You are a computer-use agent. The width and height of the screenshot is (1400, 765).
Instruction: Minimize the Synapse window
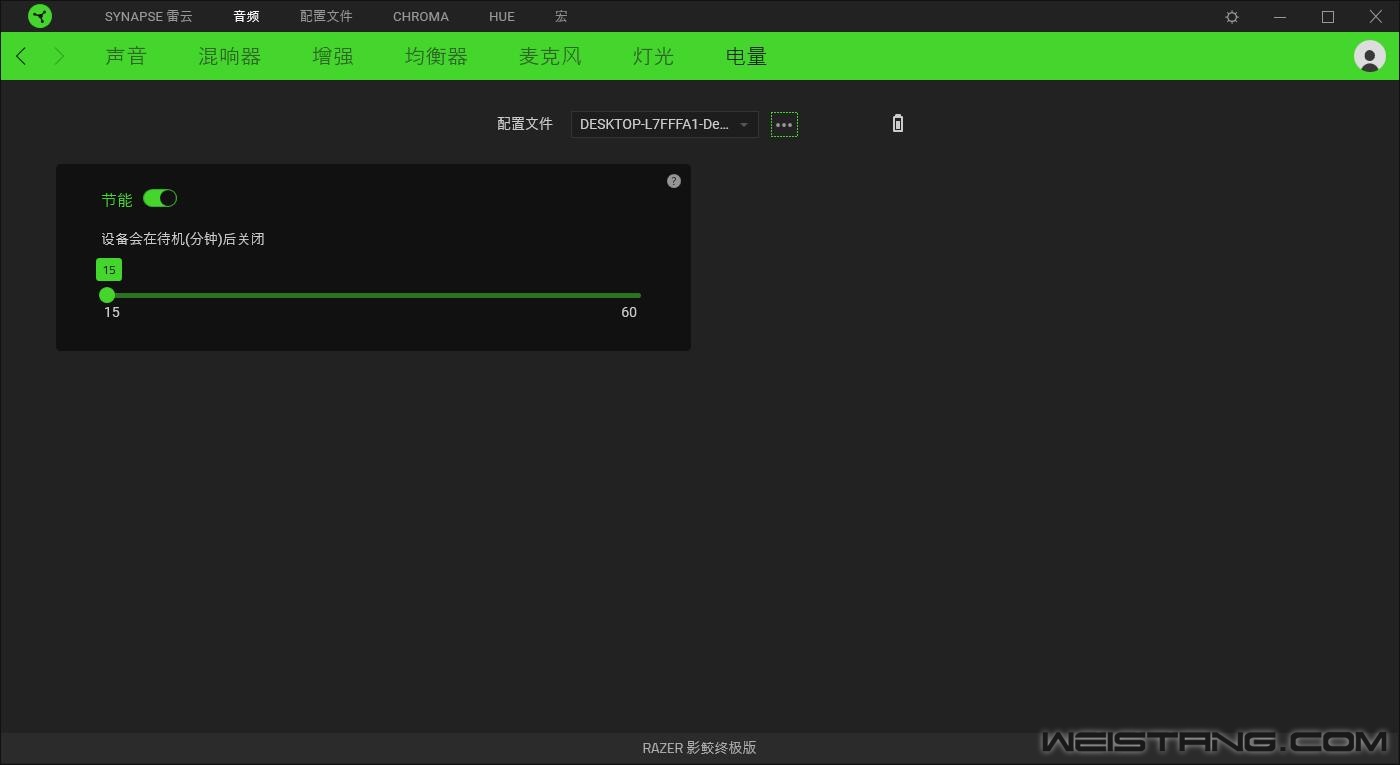coord(1280,17)
